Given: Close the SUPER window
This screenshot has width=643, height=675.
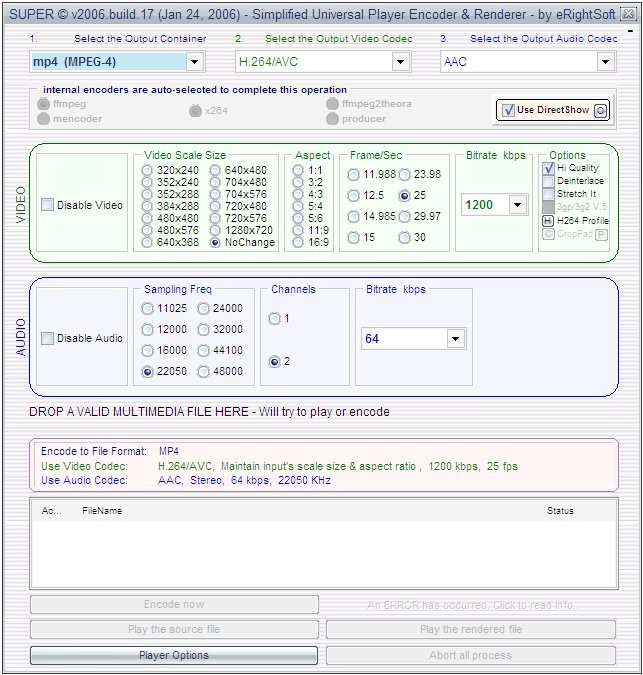Looking at the screenshot, I should point(628,14).
